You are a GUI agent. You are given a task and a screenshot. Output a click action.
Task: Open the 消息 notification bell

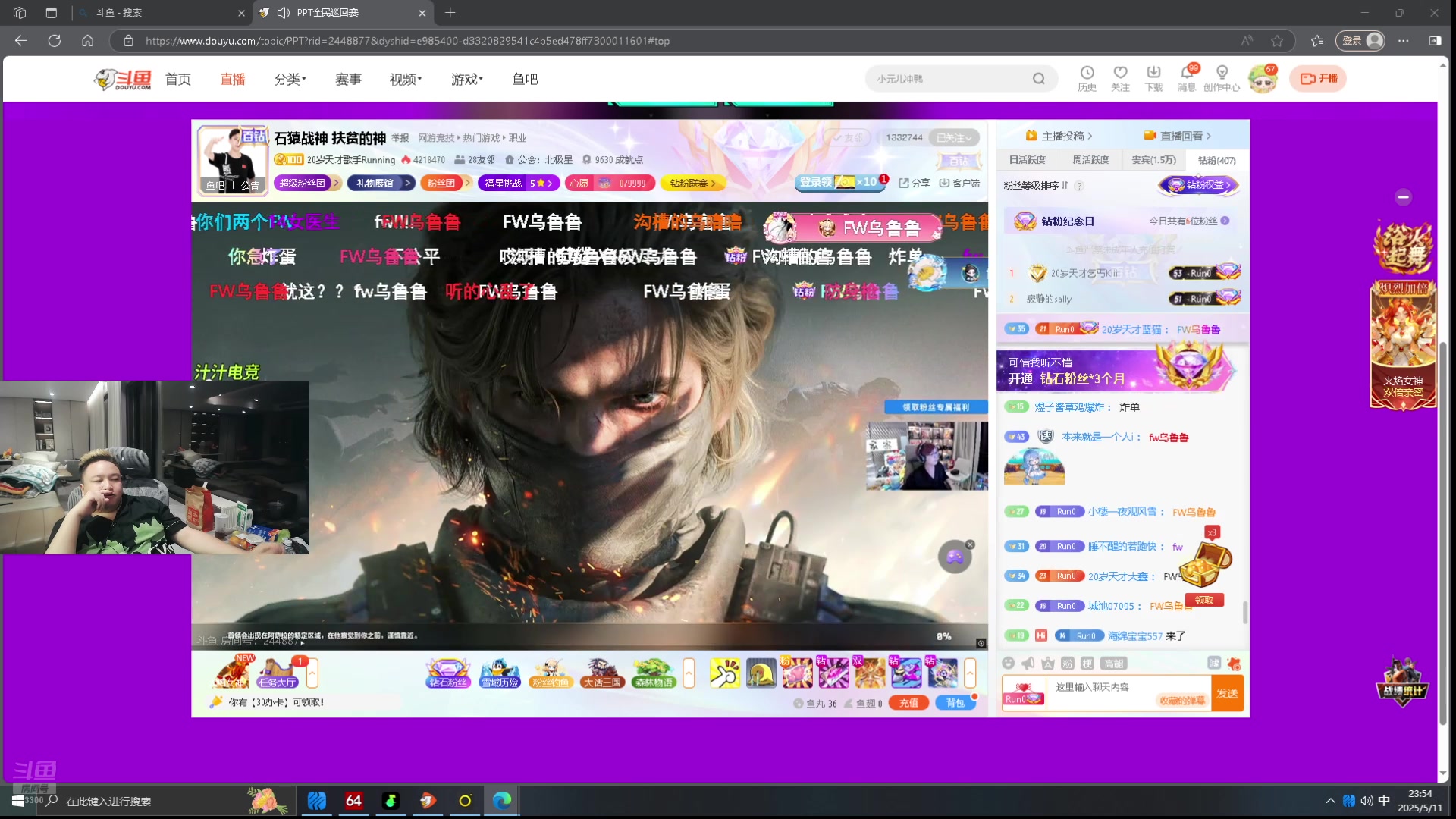[x=1187, y=78]
